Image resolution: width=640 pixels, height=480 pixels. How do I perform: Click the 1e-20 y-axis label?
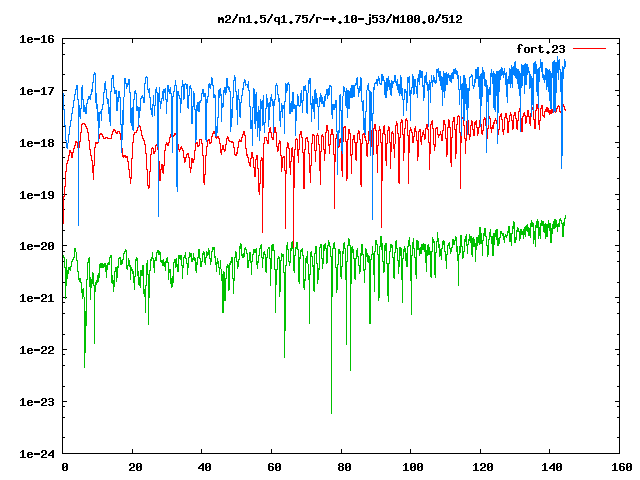click(37, 246)
